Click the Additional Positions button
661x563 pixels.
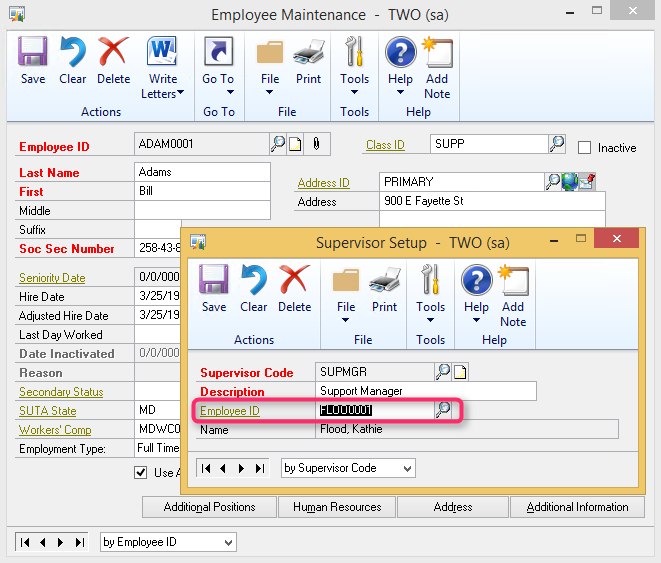209,507
